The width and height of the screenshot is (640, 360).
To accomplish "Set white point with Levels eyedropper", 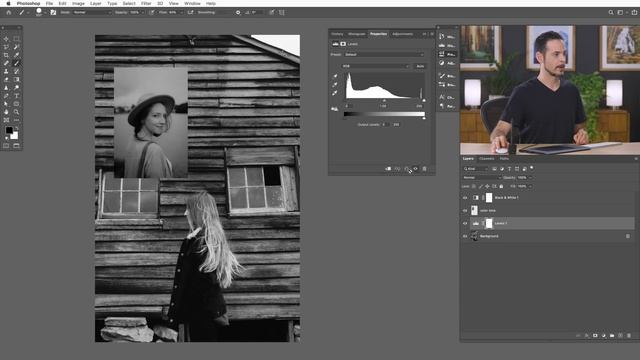I will click(335, 93).
